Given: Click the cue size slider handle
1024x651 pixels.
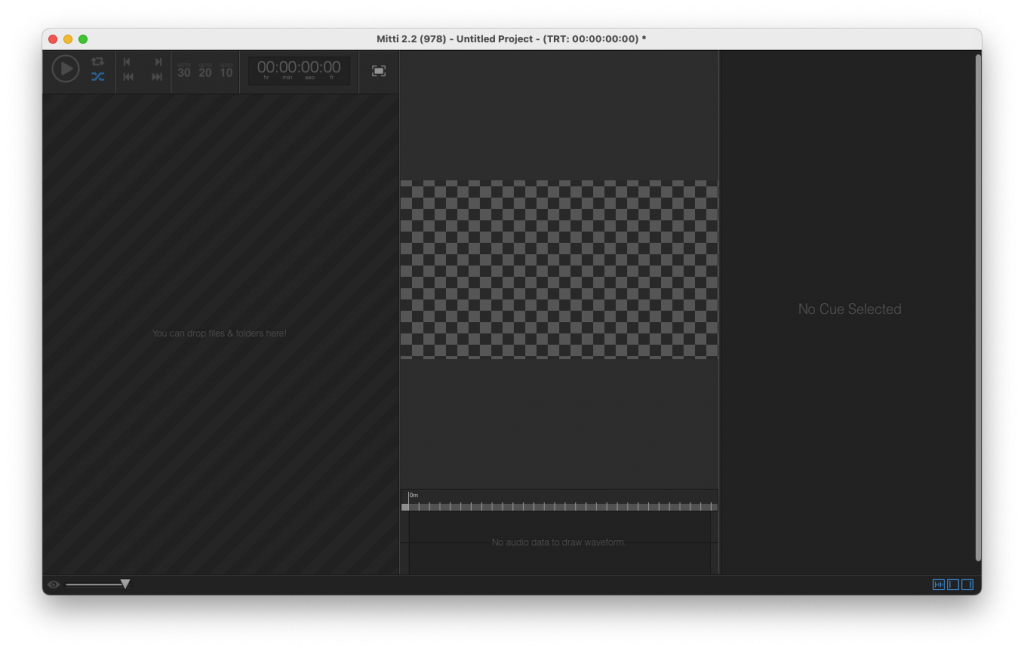Looking at the screenshot, I should [125, 584].
